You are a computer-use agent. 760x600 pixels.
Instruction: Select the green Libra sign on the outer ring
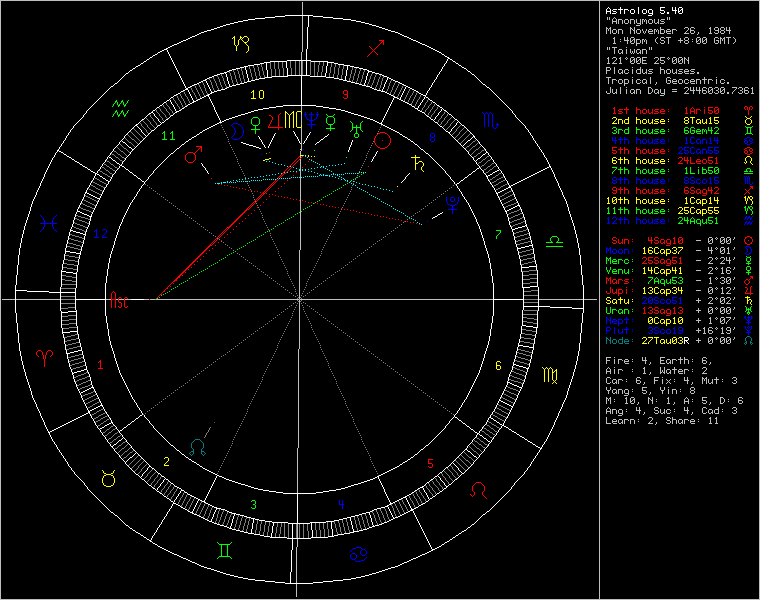(x=552, y=242)
